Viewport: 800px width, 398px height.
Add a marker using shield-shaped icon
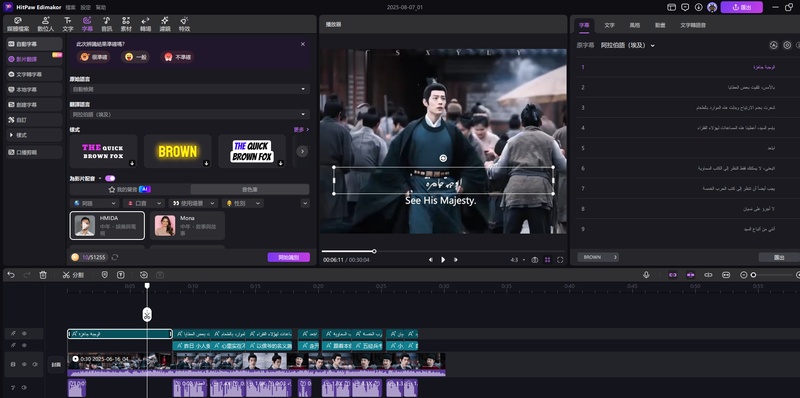[x=105, y=275]
